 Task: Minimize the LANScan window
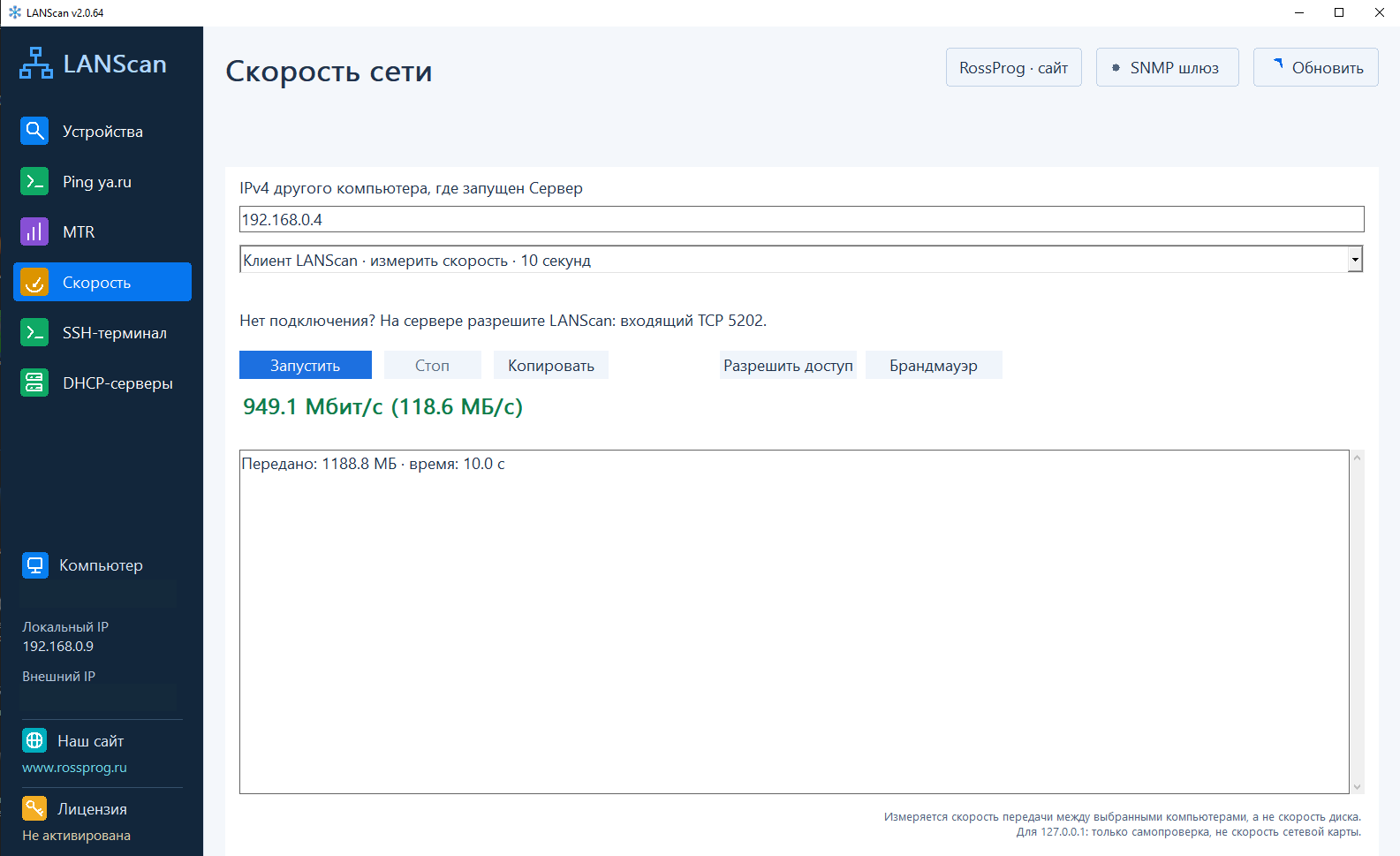[x=1299, y=12]
